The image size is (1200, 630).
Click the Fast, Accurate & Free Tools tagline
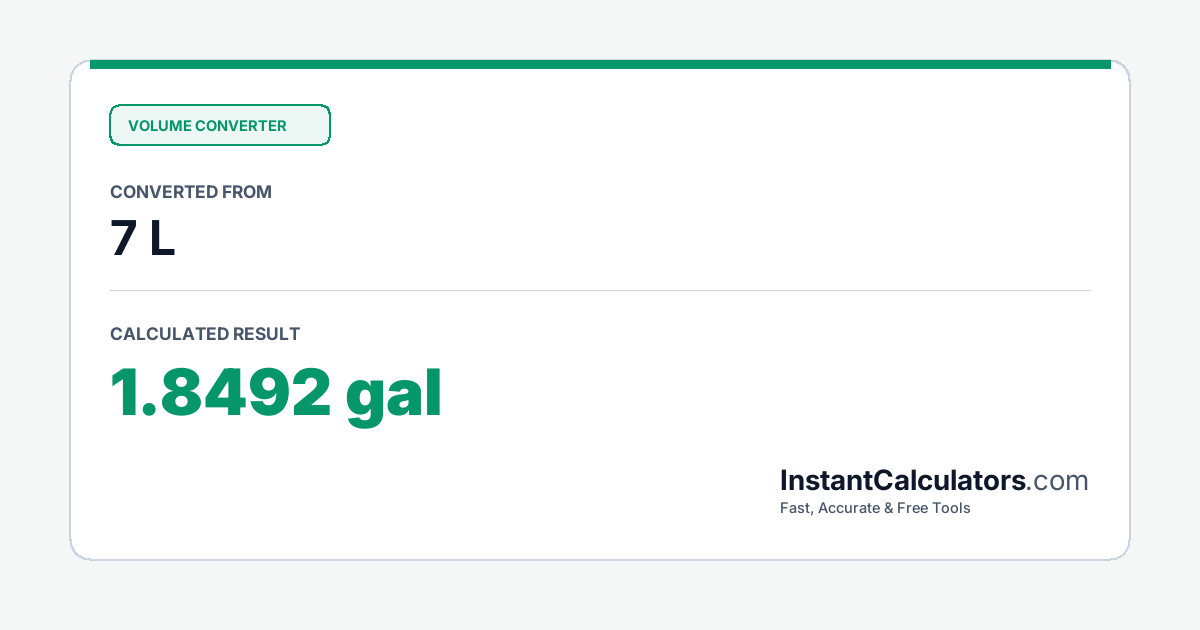(875, 508)
